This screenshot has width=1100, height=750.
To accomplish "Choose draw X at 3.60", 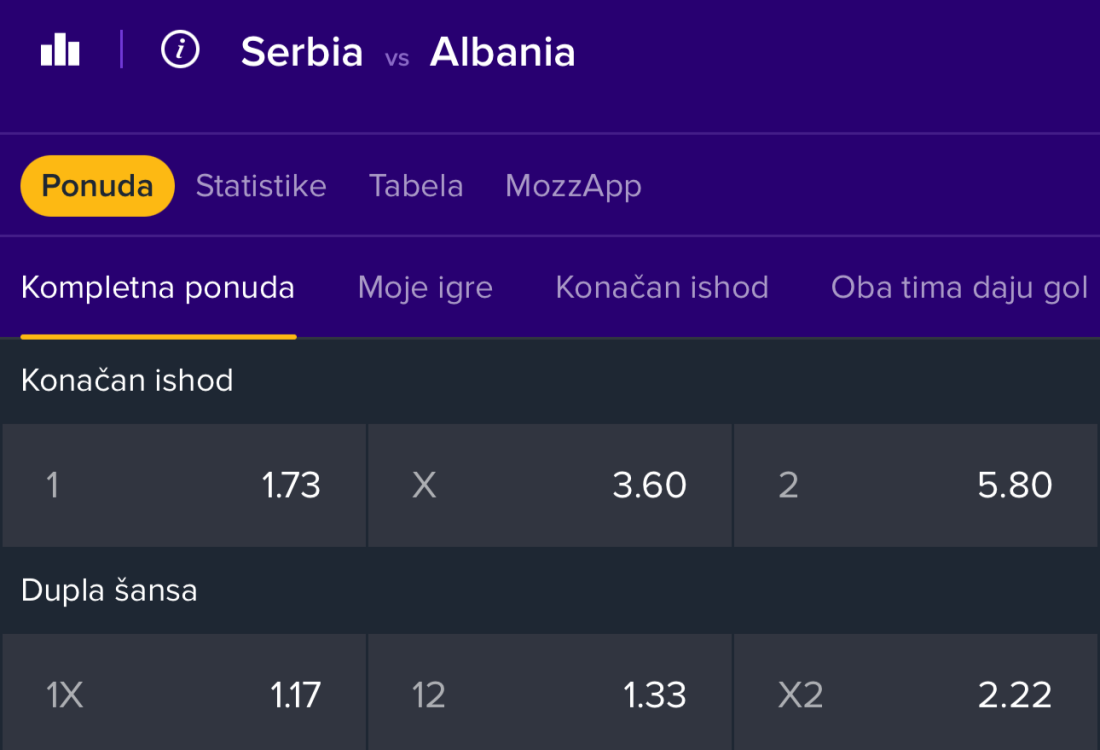I will tap(550, 486).
